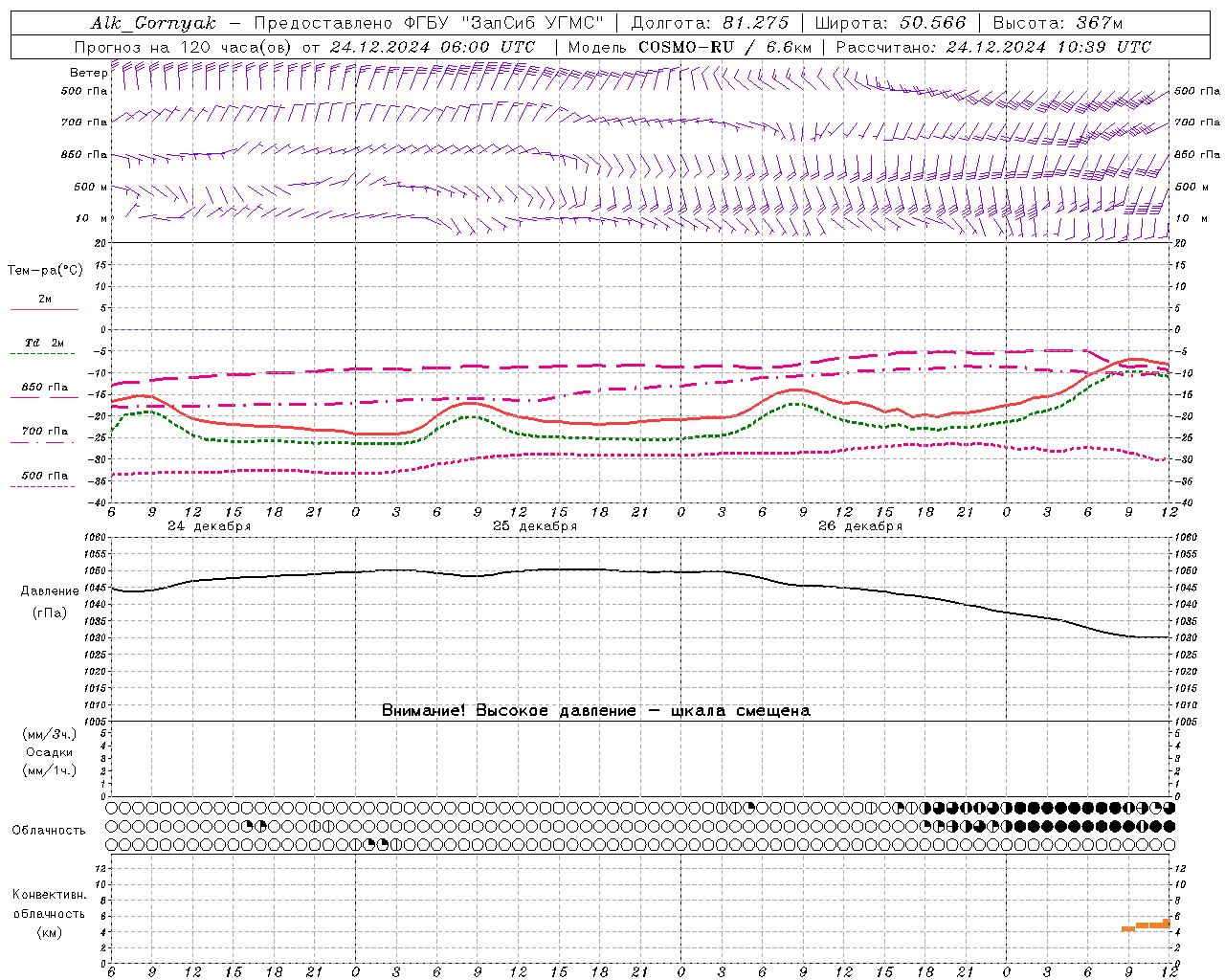Click the Td 2м legend label
This screenshot has width=1225, height=980.
45,343
